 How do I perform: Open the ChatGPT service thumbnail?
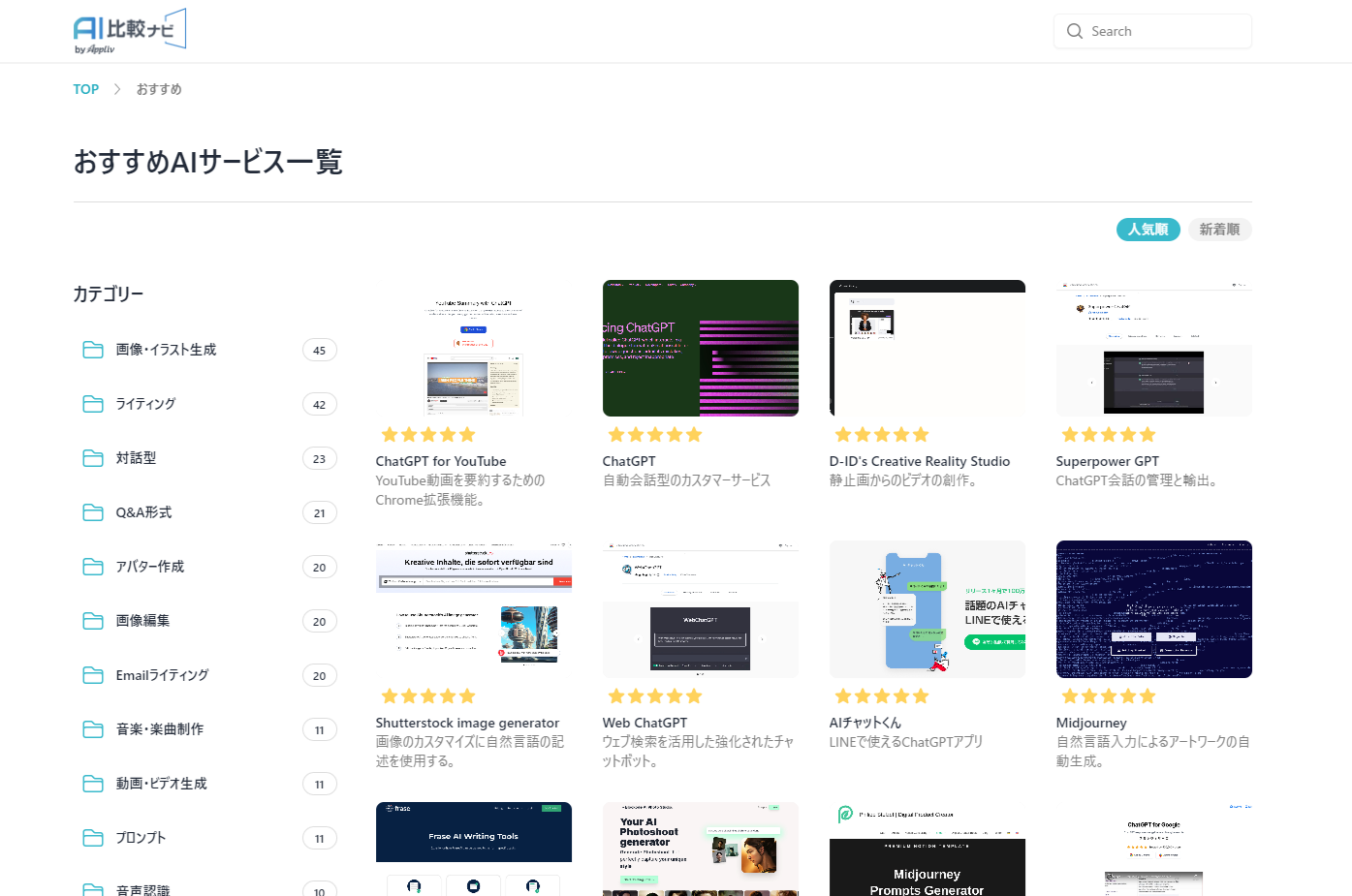(701, 349)
